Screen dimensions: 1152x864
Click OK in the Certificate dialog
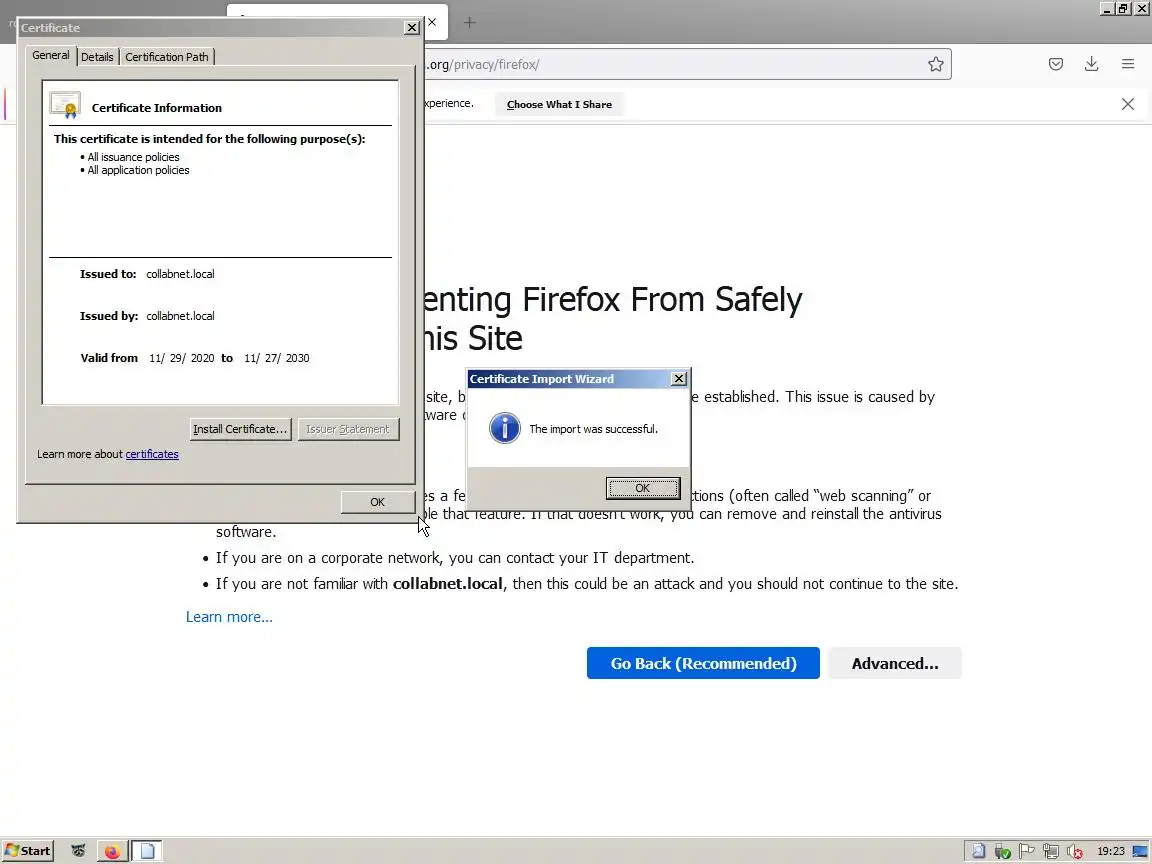coord(378,502)
